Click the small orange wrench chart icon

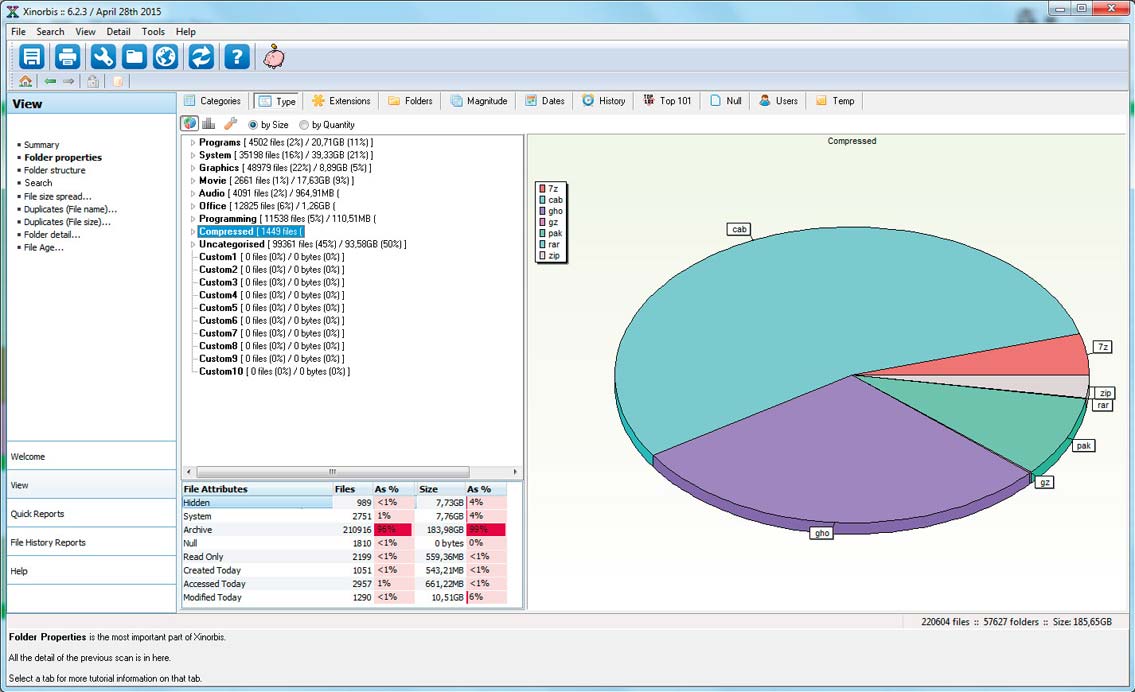[230, 124]
